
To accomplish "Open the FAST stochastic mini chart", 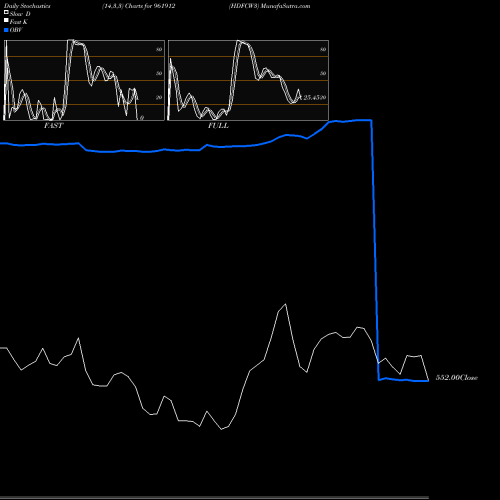I will pos(84,80).
